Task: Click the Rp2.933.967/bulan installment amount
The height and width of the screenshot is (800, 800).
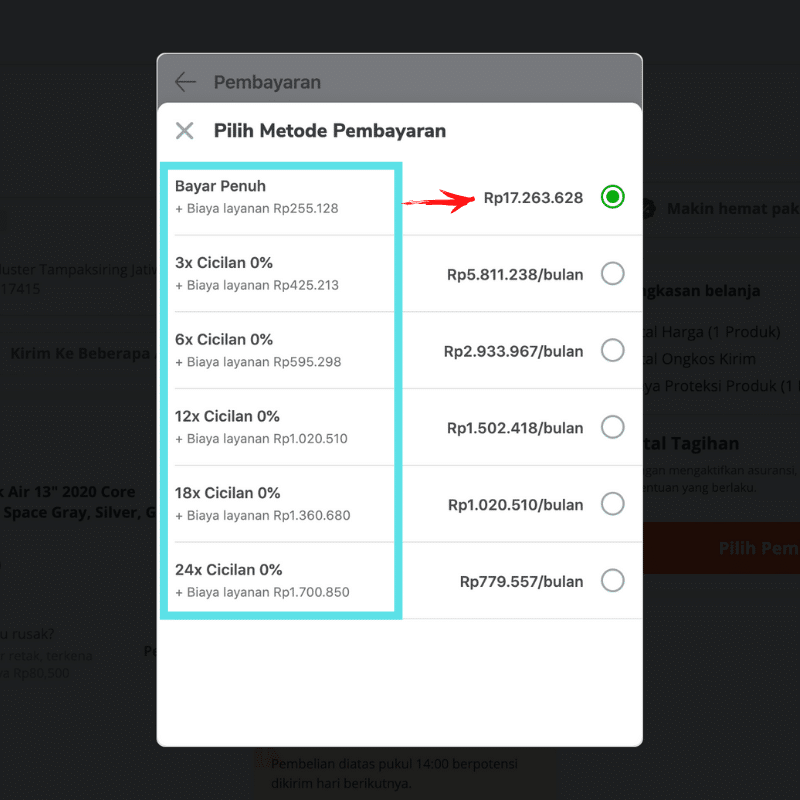Action: (x=513, y=351)
